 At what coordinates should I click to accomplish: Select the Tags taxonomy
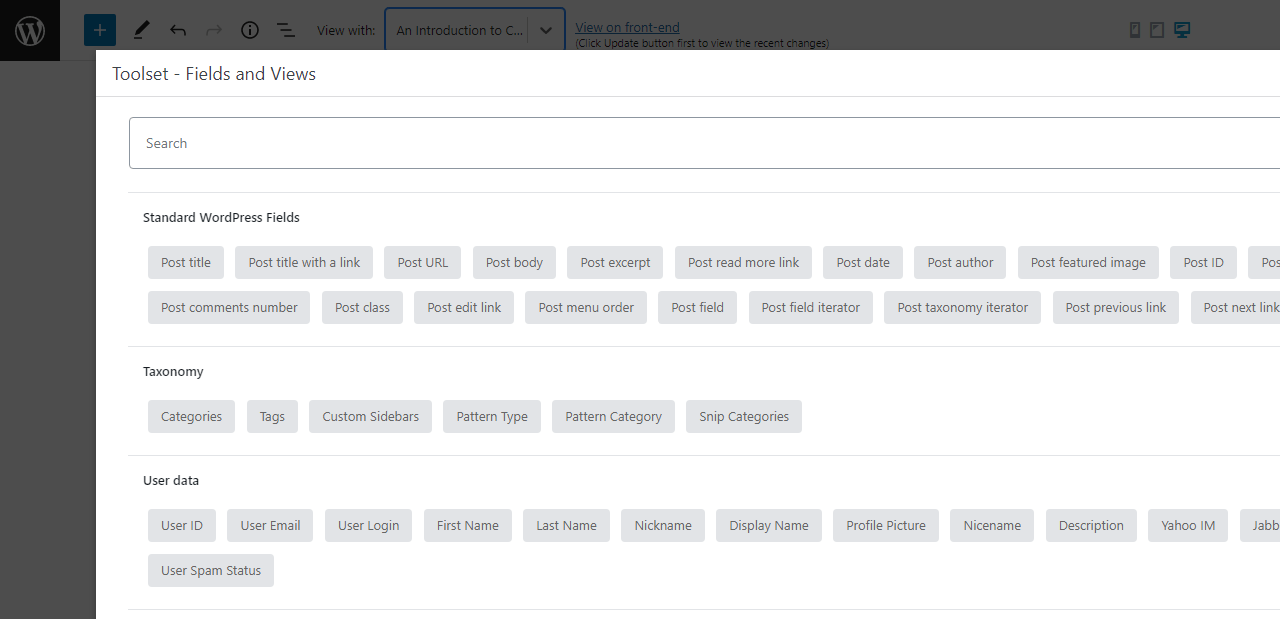272,416
